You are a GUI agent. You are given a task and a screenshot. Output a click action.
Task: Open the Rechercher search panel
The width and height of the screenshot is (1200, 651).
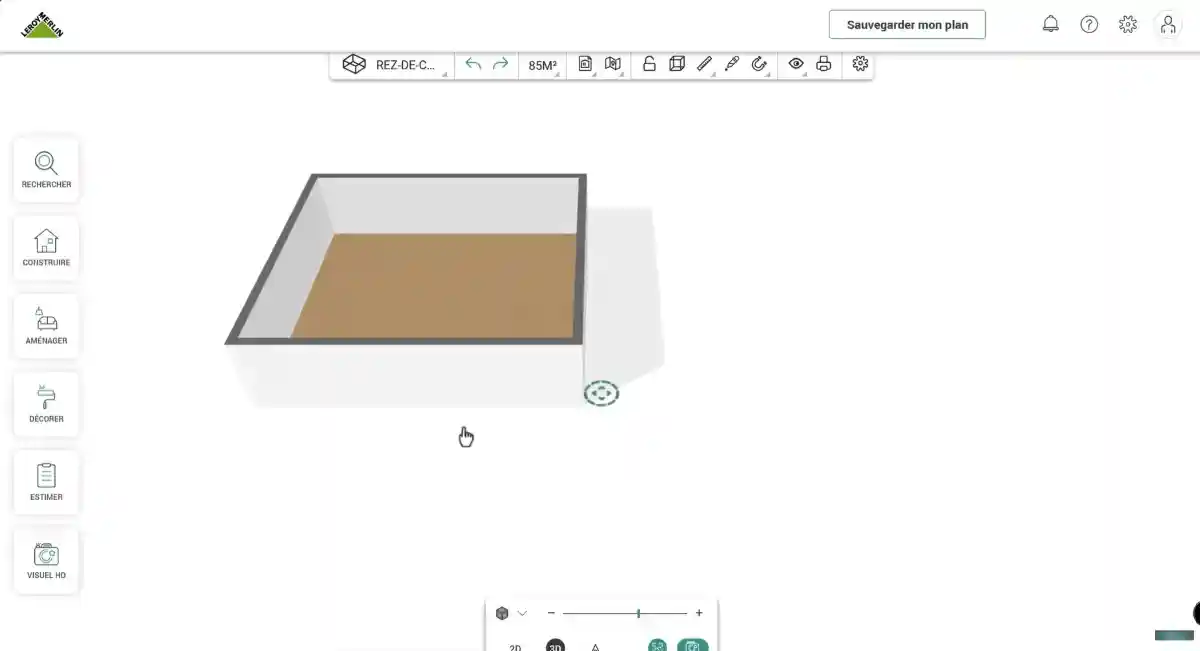click(46, 170)
